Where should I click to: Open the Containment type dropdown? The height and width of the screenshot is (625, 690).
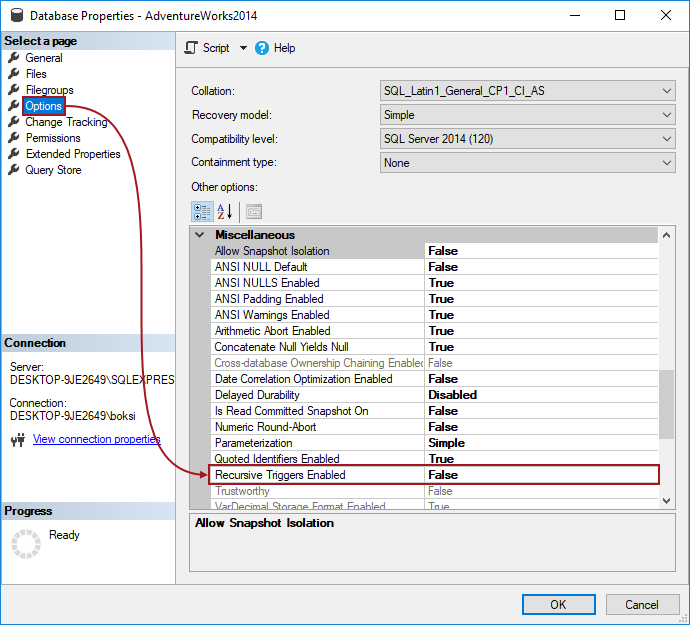coord(527,163)
